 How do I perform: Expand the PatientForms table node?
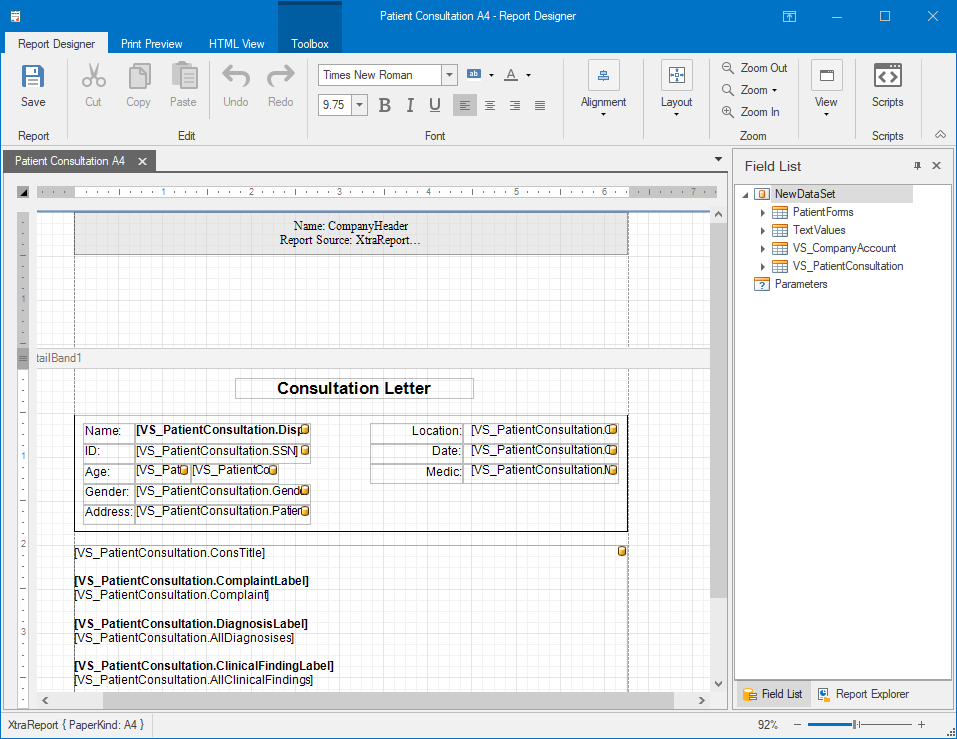tap(762, 212)
